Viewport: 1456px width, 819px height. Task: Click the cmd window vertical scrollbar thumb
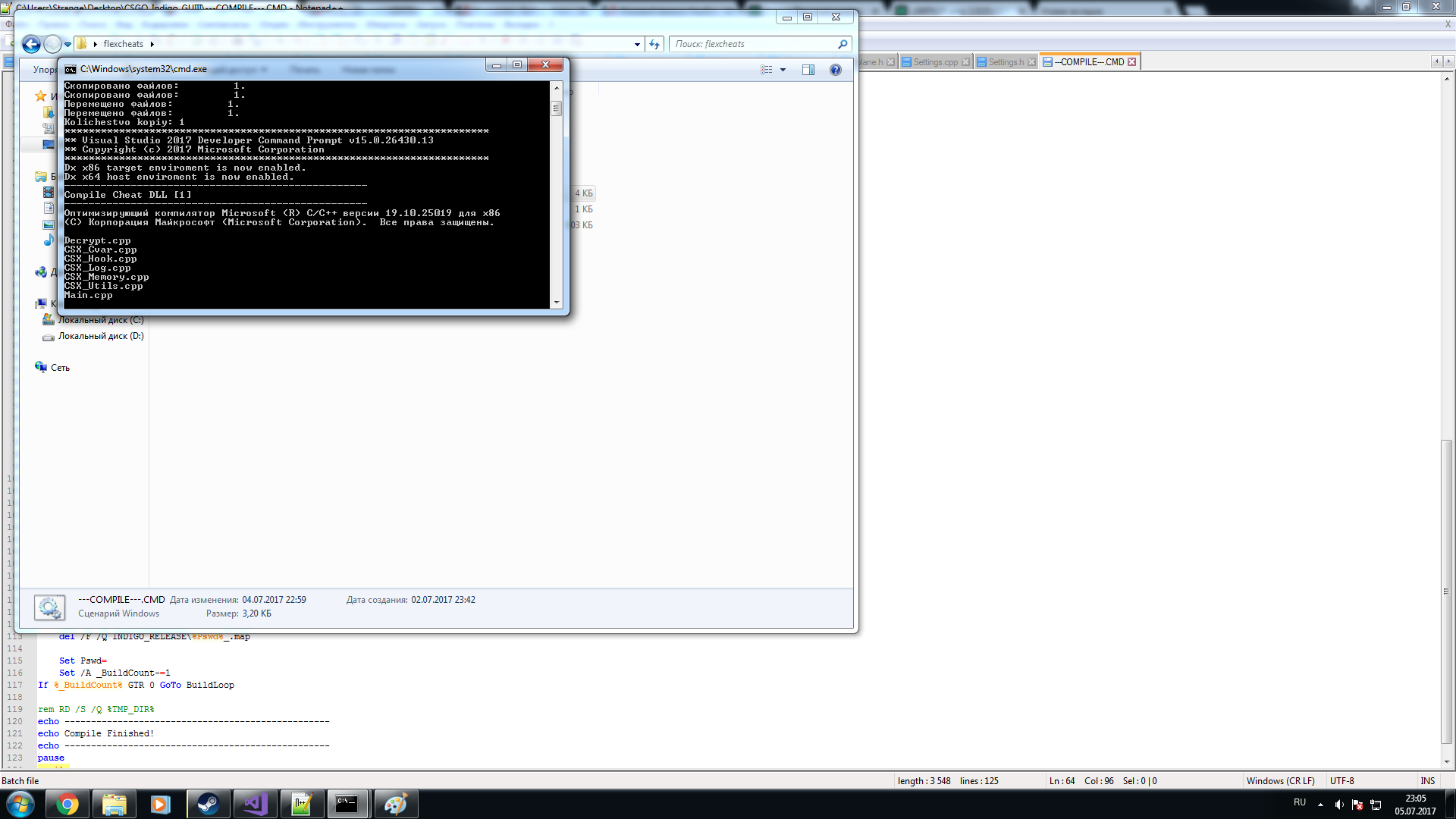pyautogui.click(x=557, y=108)
